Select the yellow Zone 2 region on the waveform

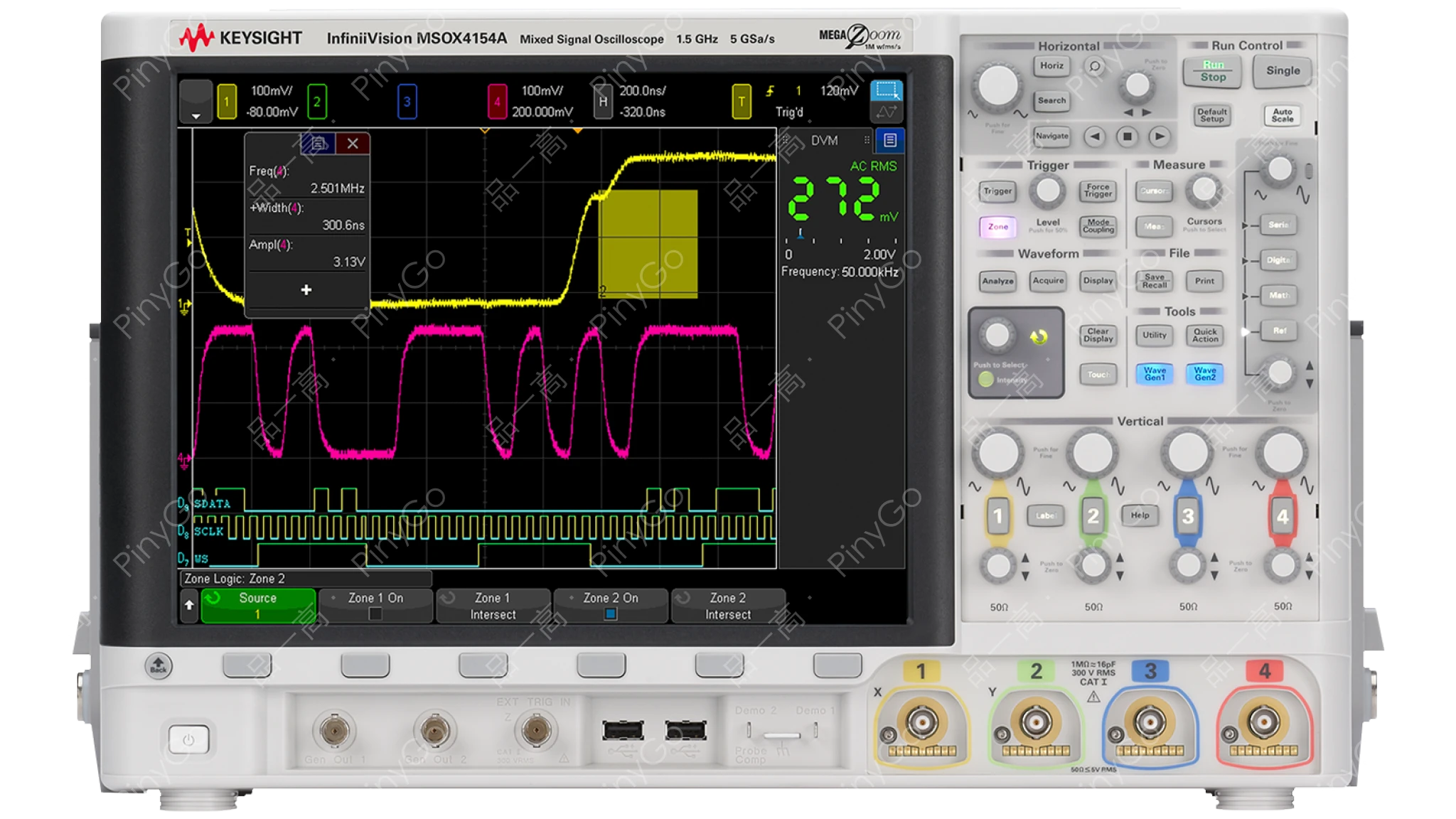point(647,245)
